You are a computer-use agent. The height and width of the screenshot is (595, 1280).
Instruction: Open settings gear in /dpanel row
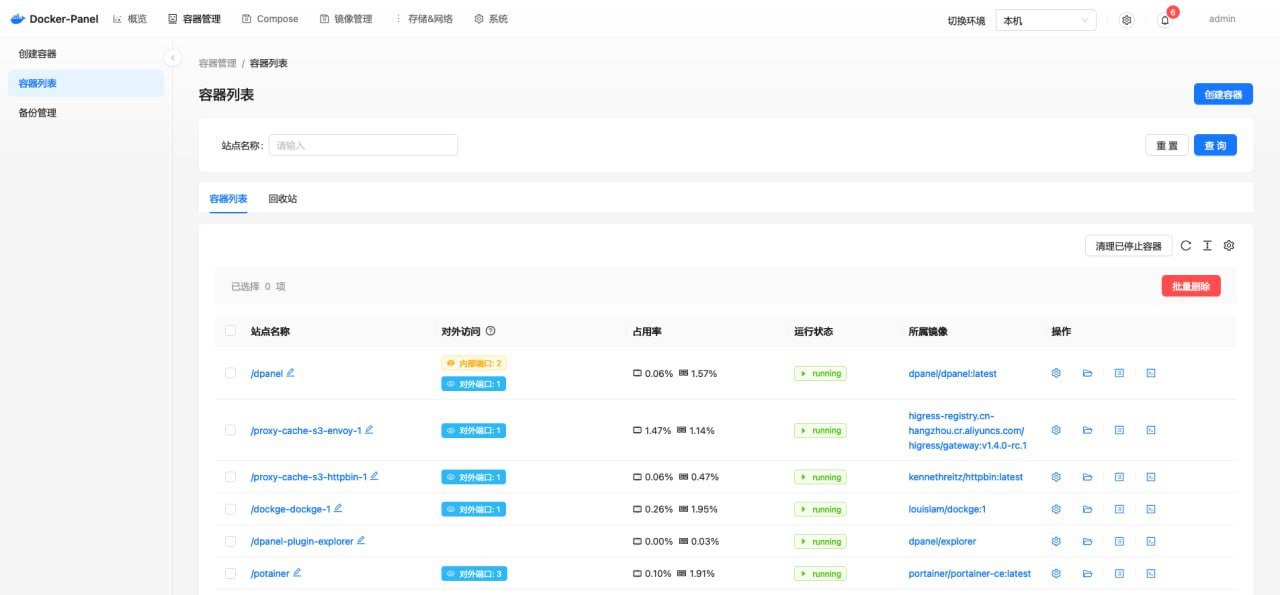click(x=1055, y=373)
